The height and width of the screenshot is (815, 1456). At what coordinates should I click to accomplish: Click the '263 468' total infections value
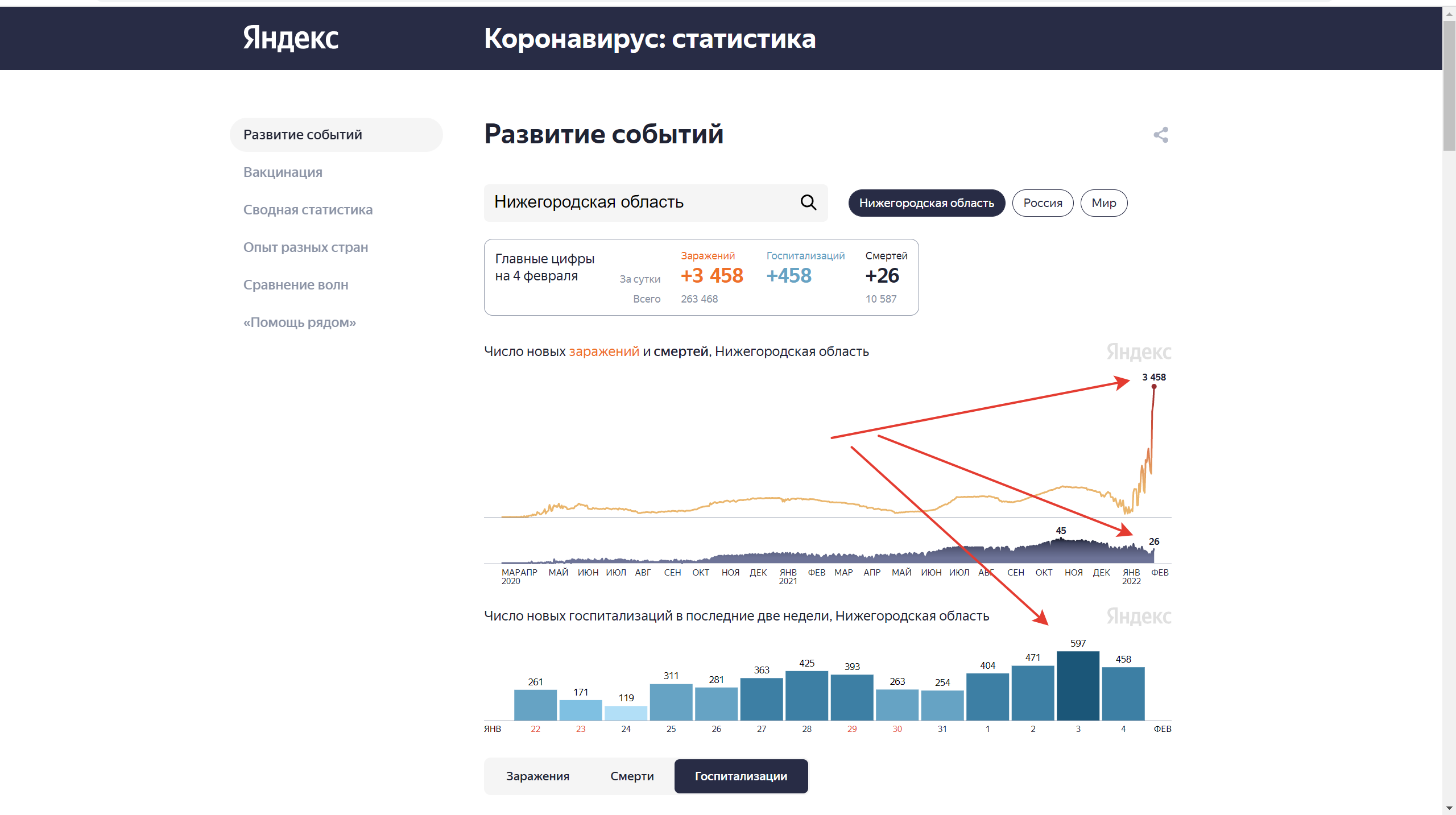click(700, 299)
